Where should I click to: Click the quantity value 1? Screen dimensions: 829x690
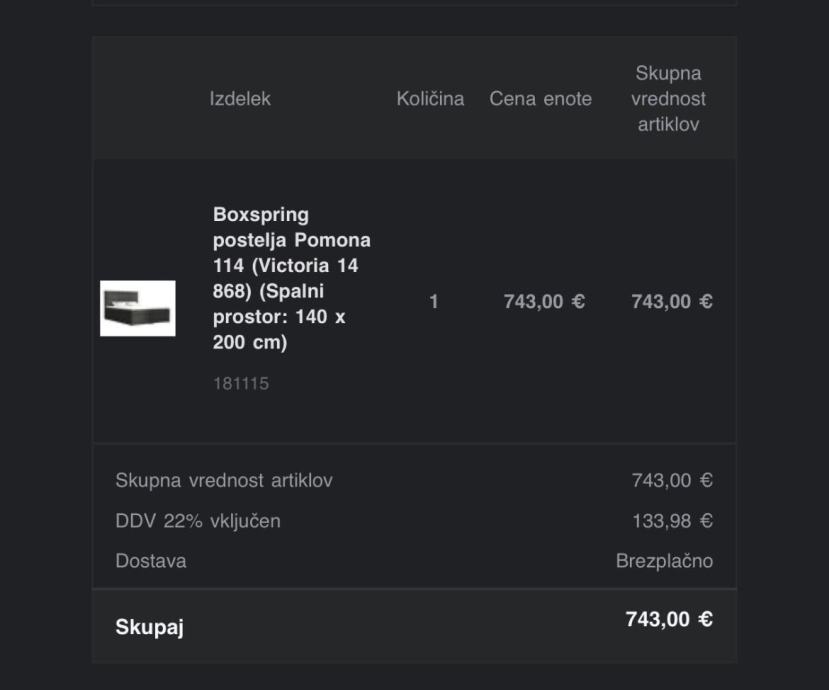(x=434, y=301)
